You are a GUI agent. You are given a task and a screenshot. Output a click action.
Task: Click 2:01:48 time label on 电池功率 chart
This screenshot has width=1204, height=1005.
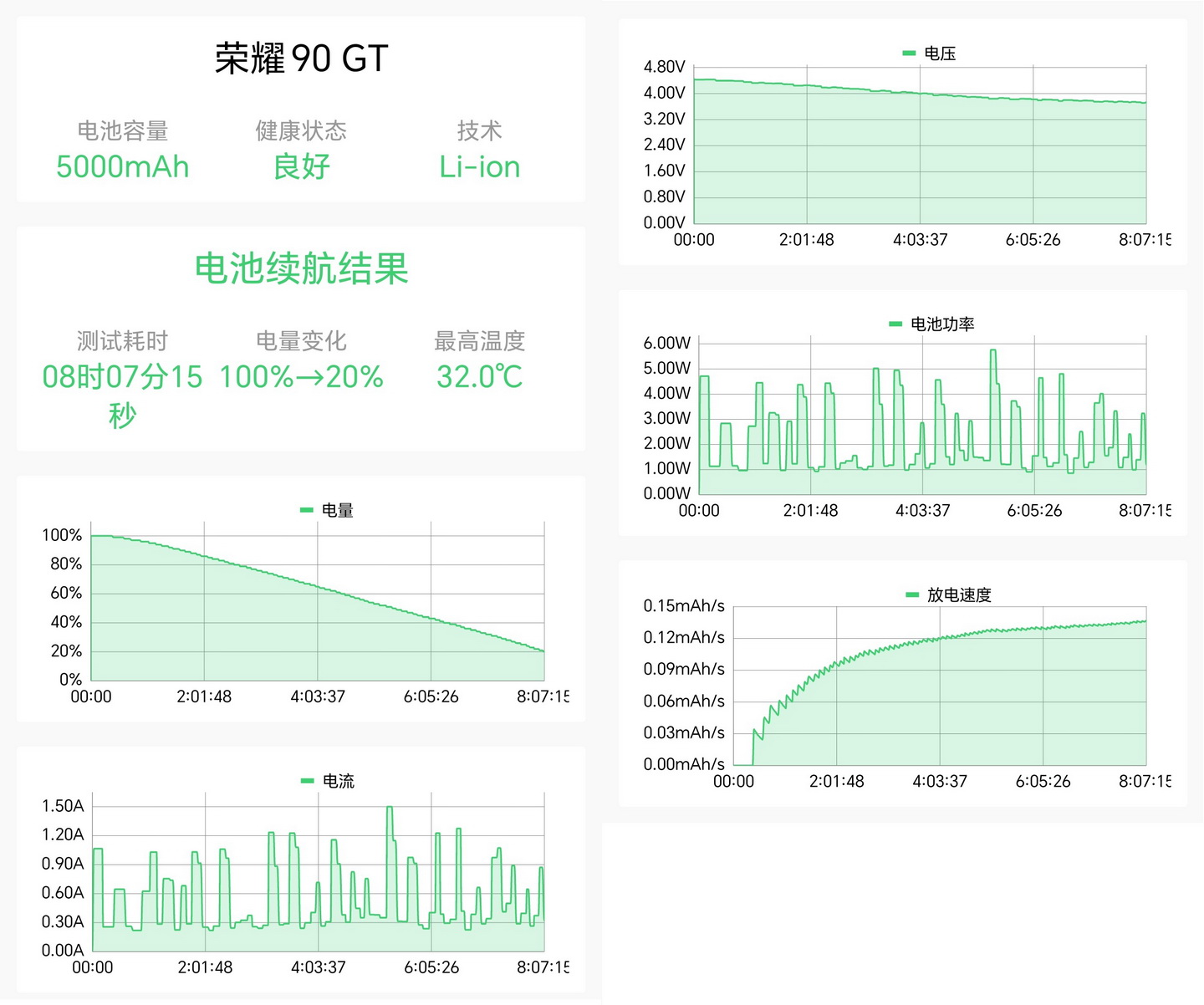[x=810, y=511]
